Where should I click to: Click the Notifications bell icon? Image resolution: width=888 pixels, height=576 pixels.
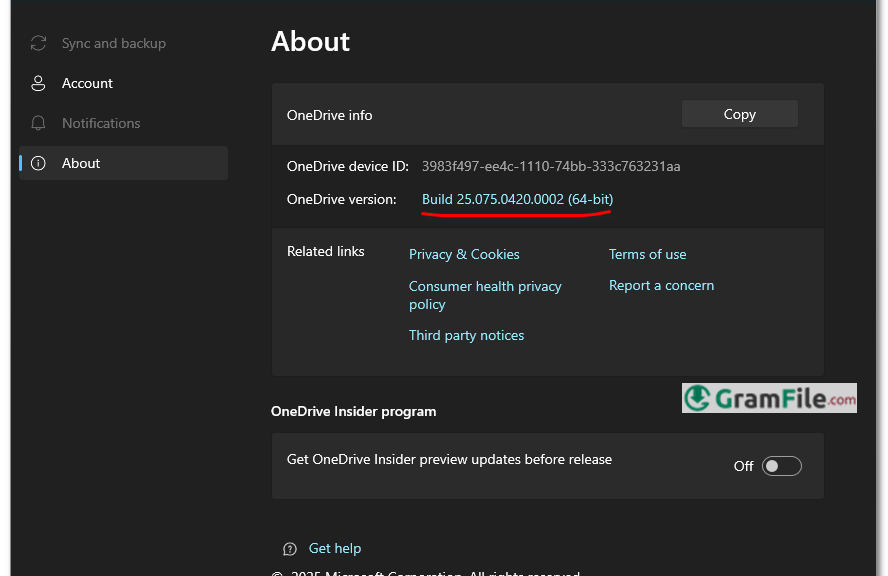[38, 123]
